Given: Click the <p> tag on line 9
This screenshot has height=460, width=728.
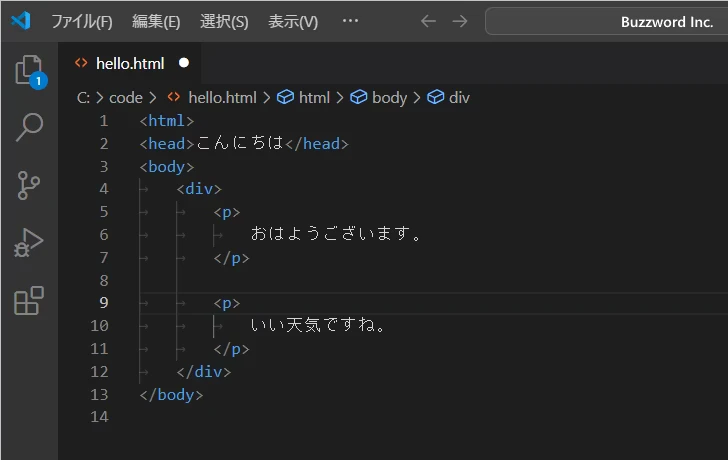Looking at the screenshot, I should click(227, 303).
